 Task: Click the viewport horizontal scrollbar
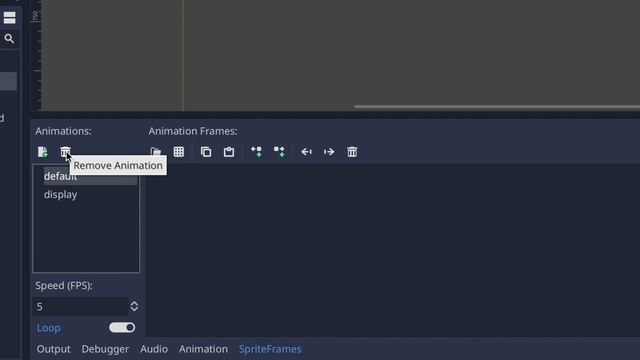(497, 107)
